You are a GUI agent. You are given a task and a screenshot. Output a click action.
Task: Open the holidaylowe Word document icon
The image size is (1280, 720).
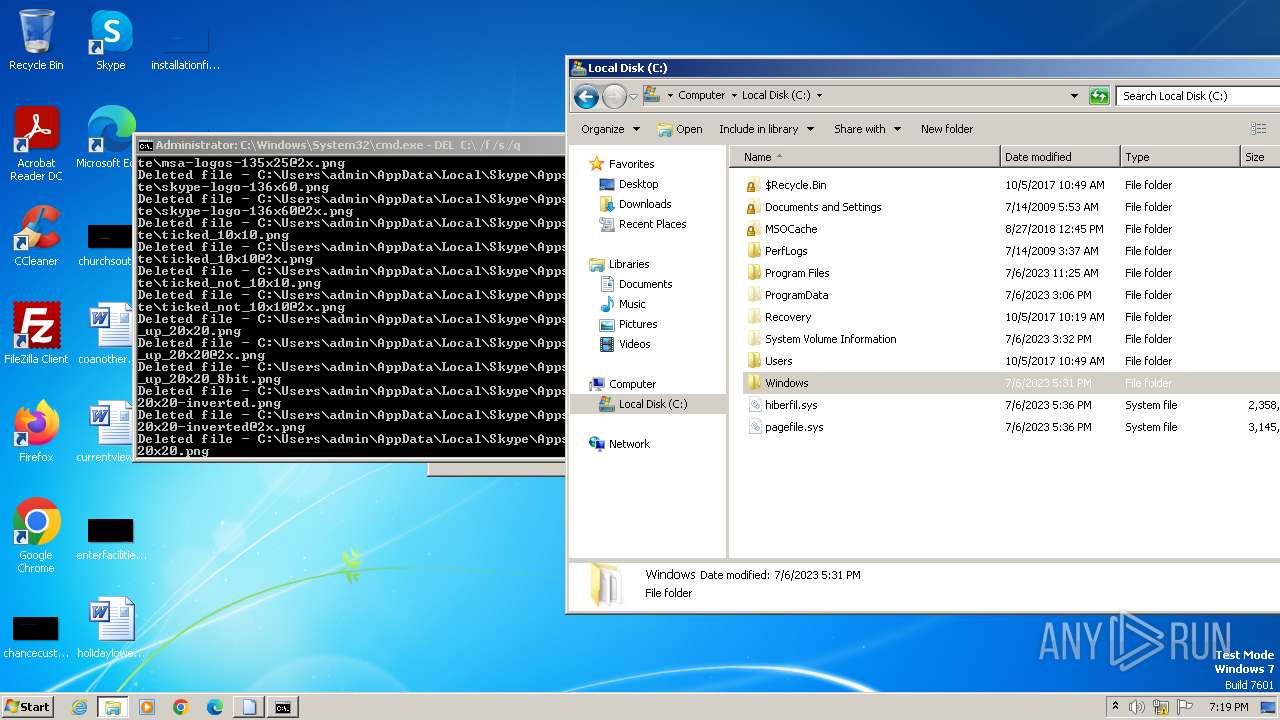110,627
